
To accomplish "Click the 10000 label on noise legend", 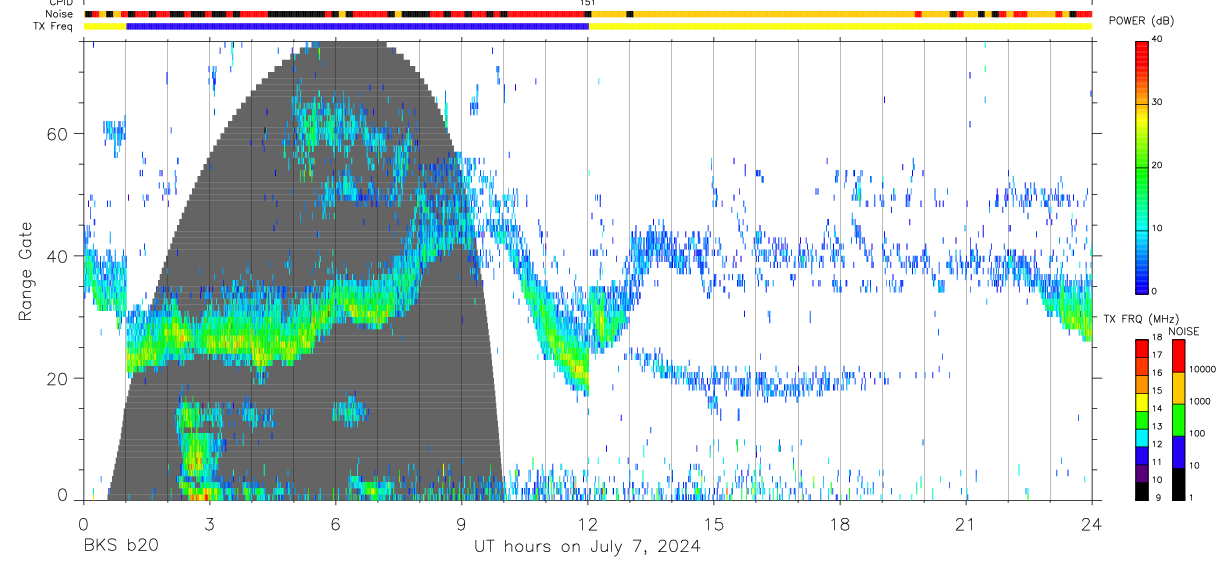I will click(x=1201, y=369).
